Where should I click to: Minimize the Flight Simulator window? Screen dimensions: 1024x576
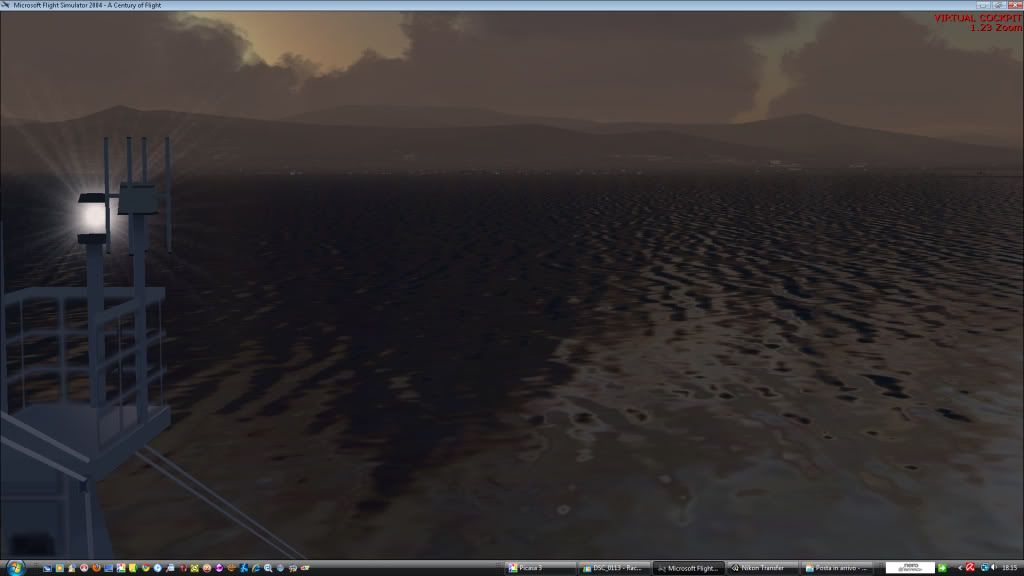point(984,5)
